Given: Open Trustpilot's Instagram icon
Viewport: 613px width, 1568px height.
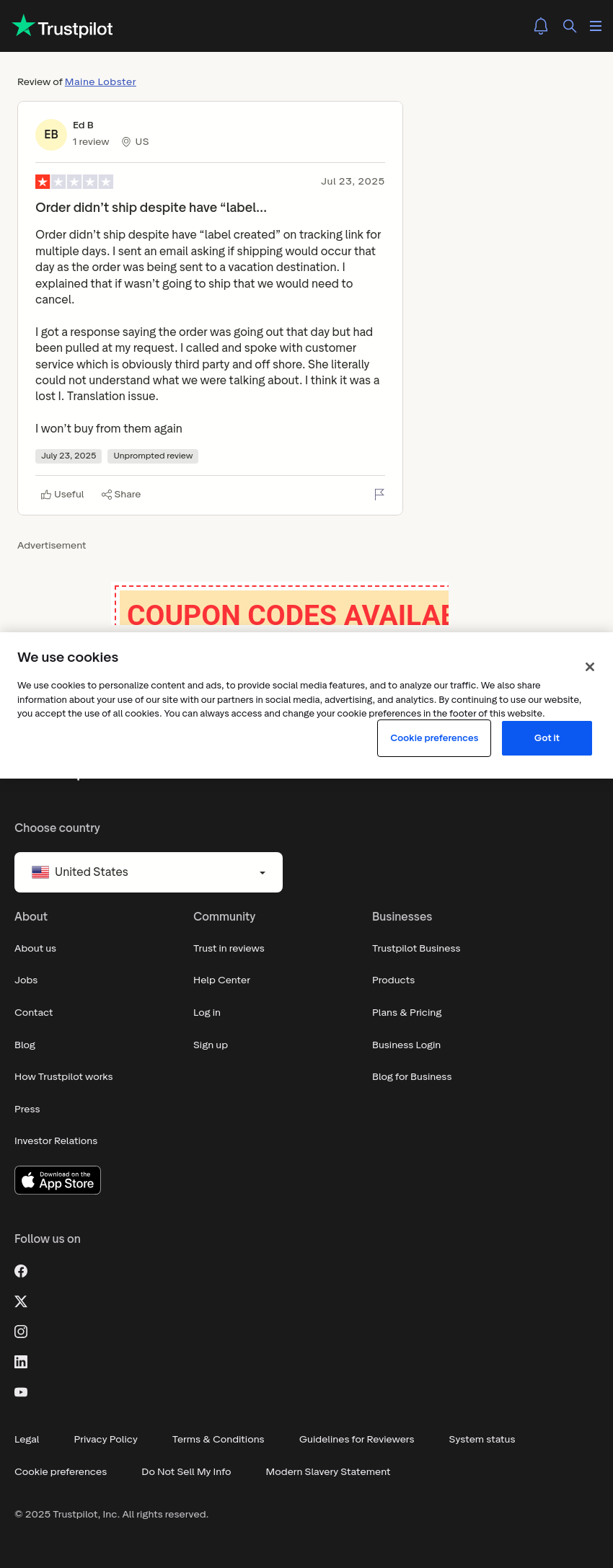Looking at the screenshot, I should pyautogui.click(x=21, y=1332).
